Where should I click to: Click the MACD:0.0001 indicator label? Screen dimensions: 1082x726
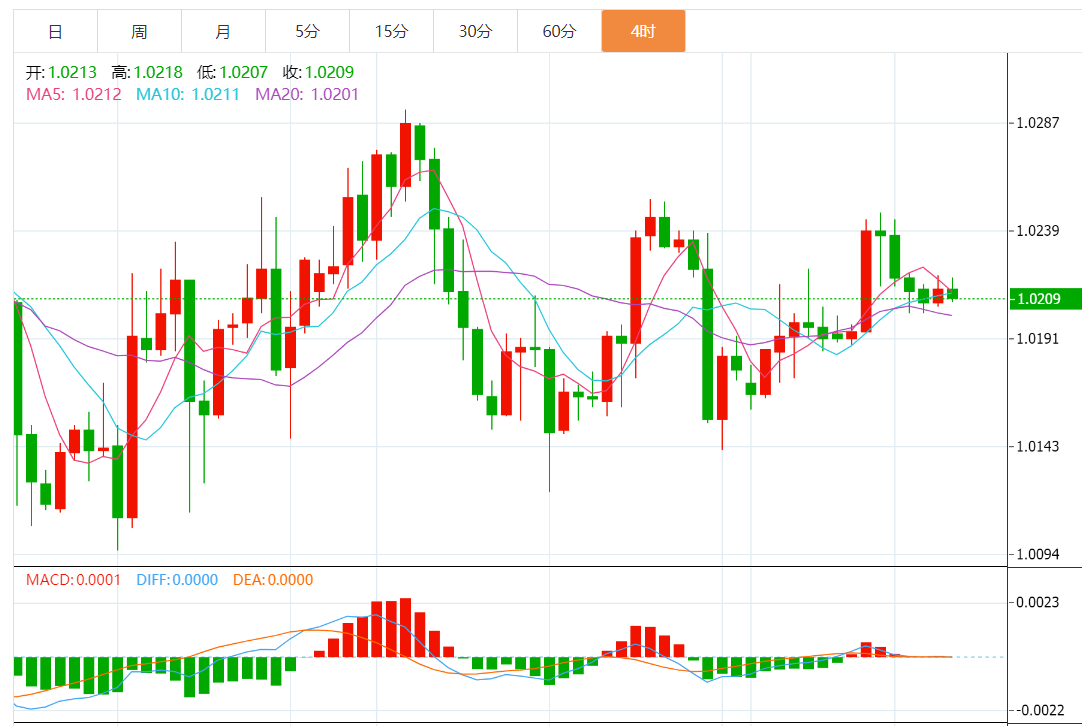pos(73,580)
